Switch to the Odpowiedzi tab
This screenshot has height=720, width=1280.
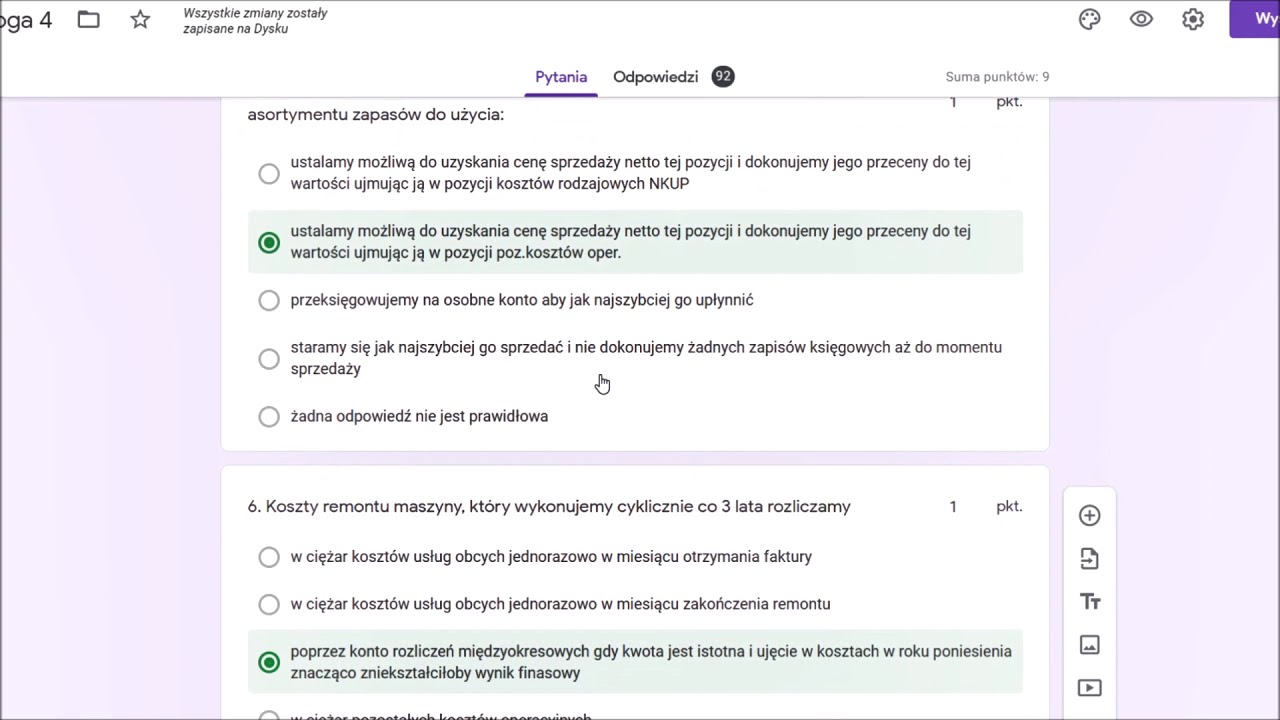click(x=655, y=77)
